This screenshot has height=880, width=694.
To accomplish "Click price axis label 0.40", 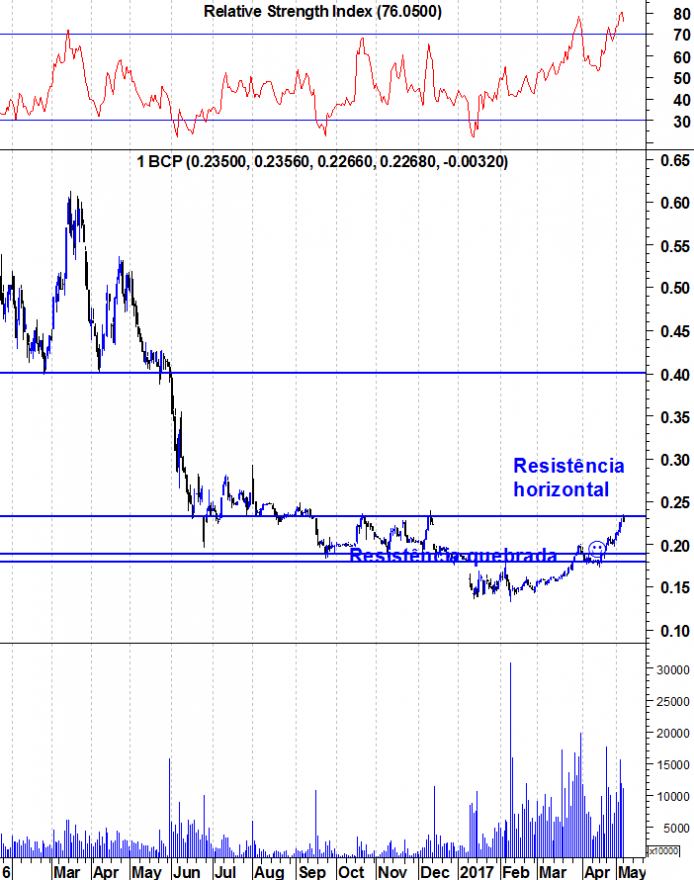I will click(x=675, y=374).
